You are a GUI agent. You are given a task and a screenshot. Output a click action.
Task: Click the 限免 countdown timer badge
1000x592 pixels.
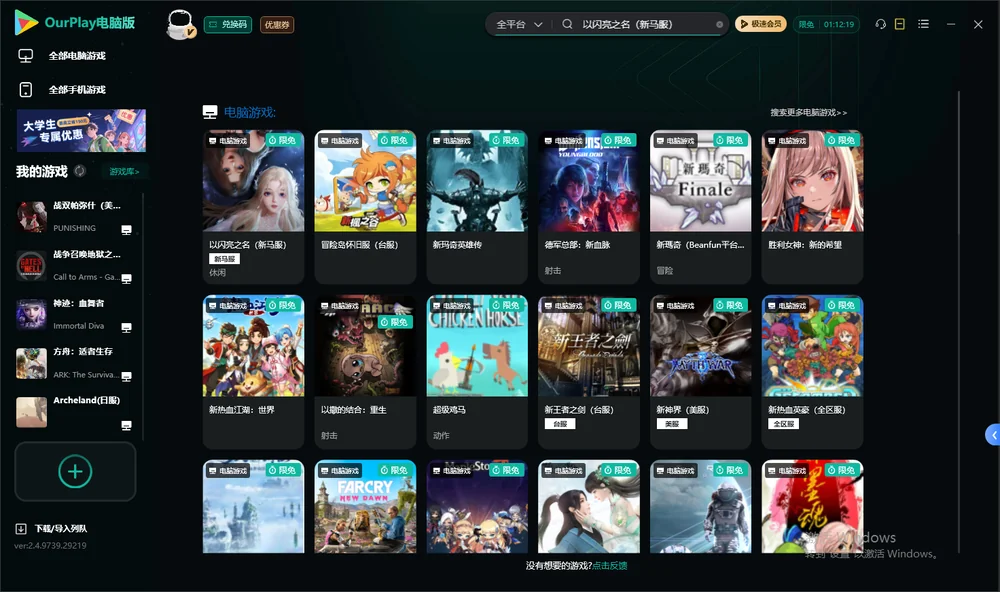[x=826, y=24]
